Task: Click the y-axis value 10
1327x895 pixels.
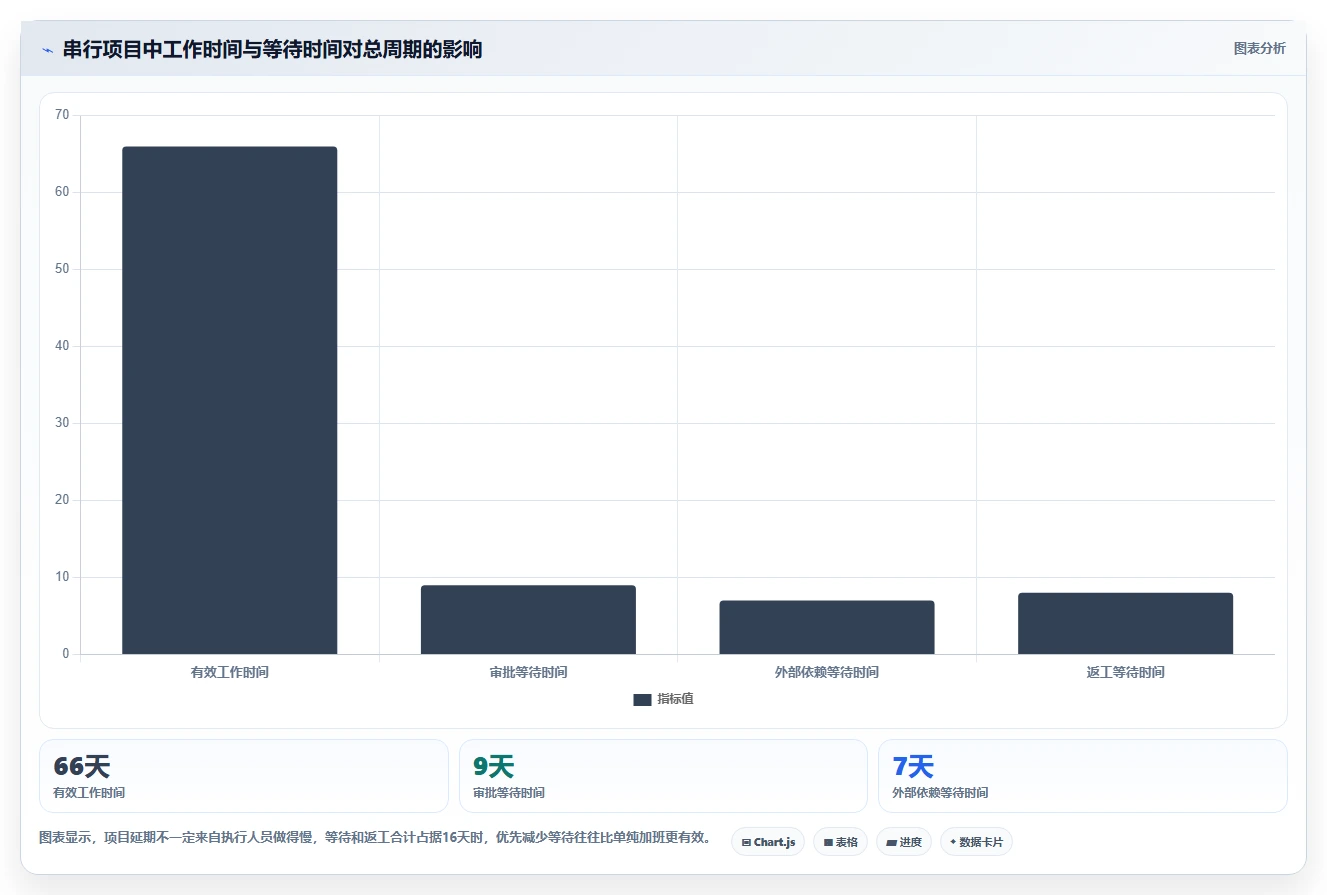Action: point(62,577)
